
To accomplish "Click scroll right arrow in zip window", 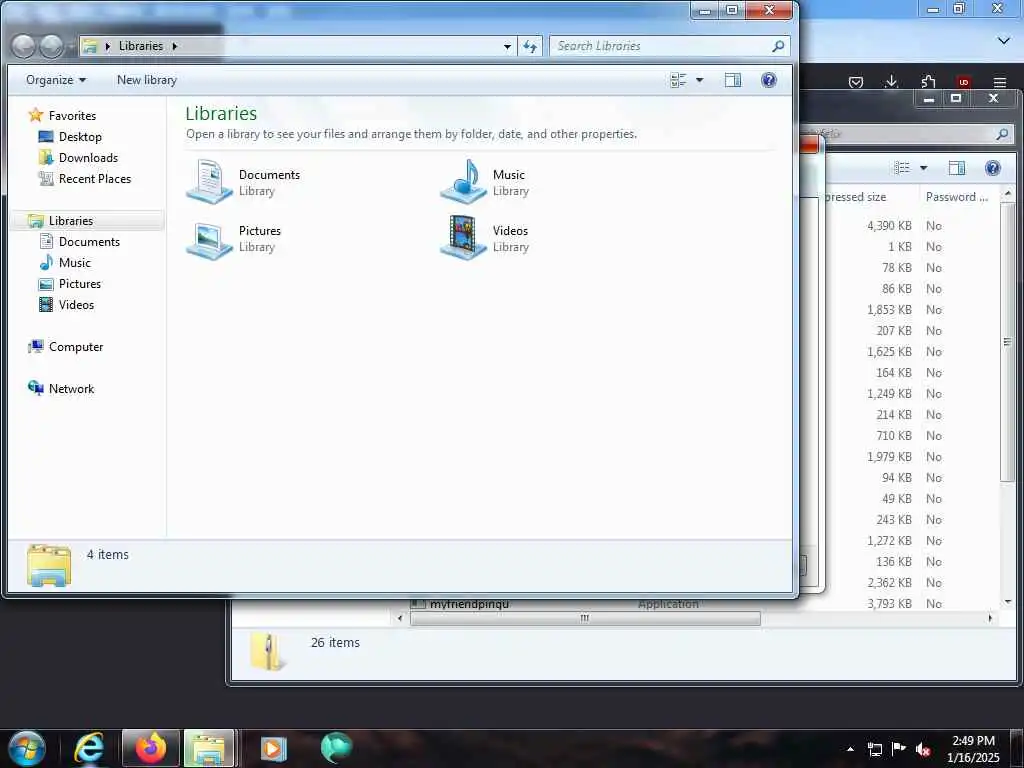I will point(990,618).
